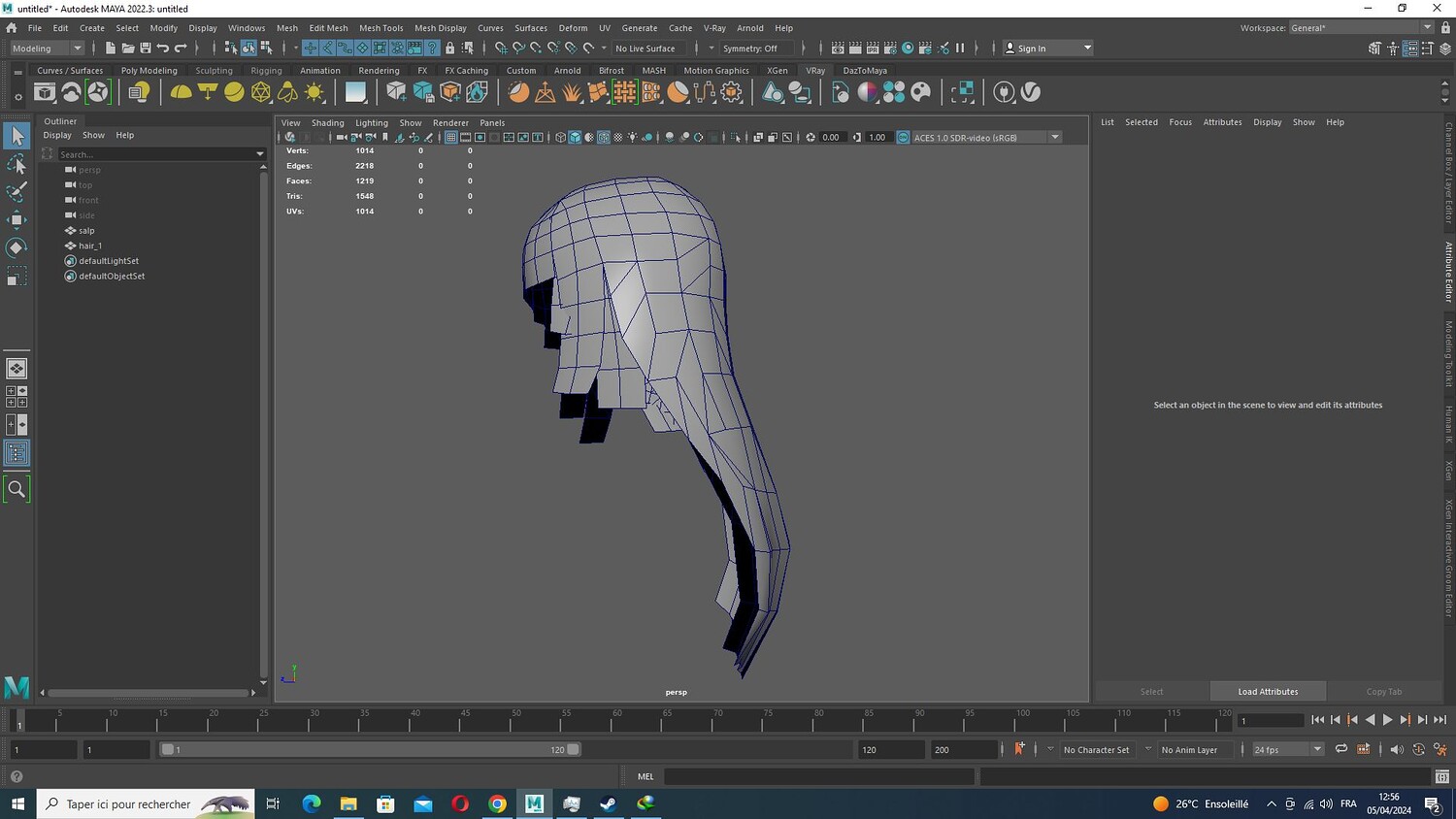Activate the Lasso select tool
This screenshot has height=819, width=1456.
[x=17, y=164]
